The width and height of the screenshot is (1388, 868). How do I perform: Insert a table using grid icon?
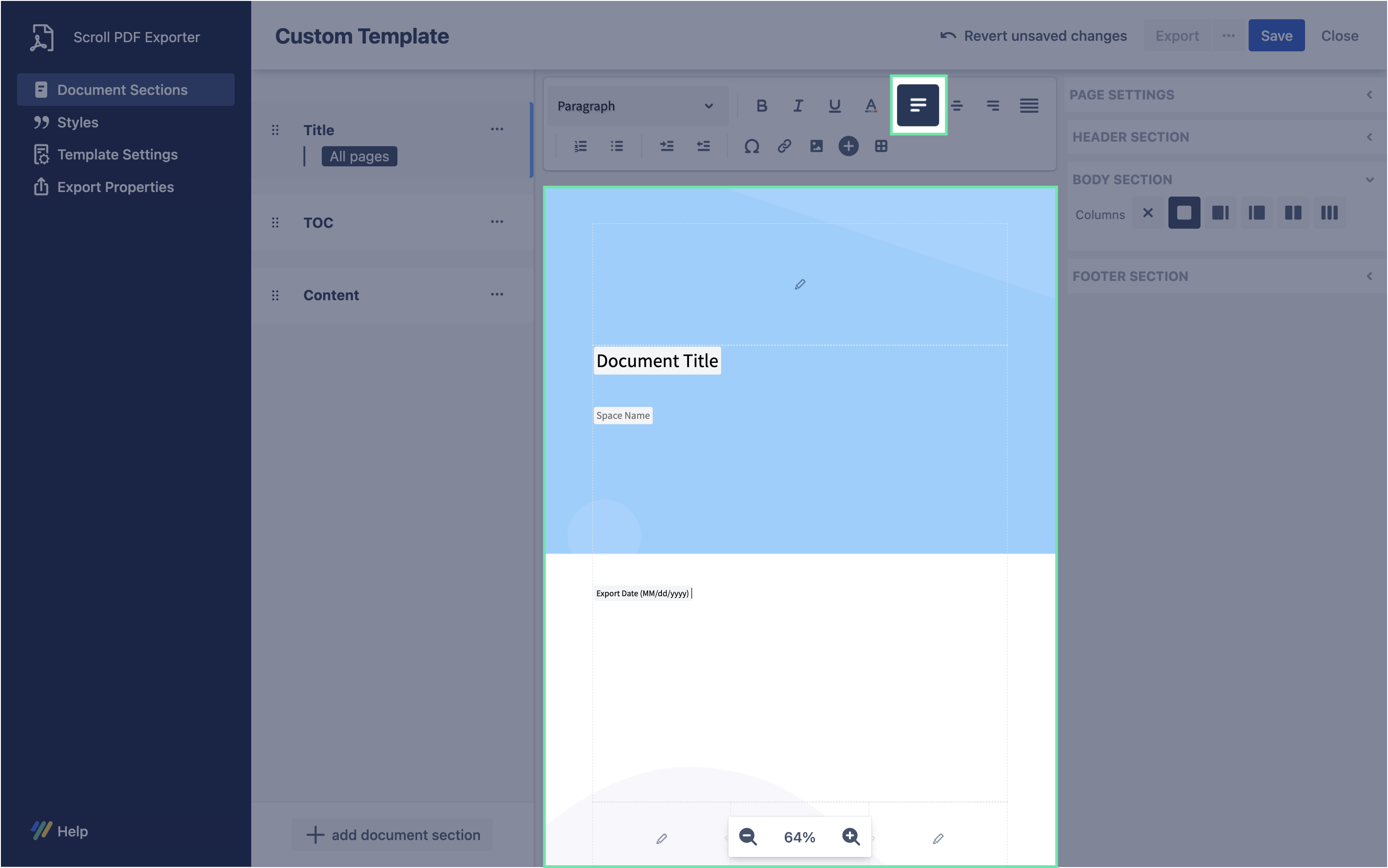pos(881,146)
